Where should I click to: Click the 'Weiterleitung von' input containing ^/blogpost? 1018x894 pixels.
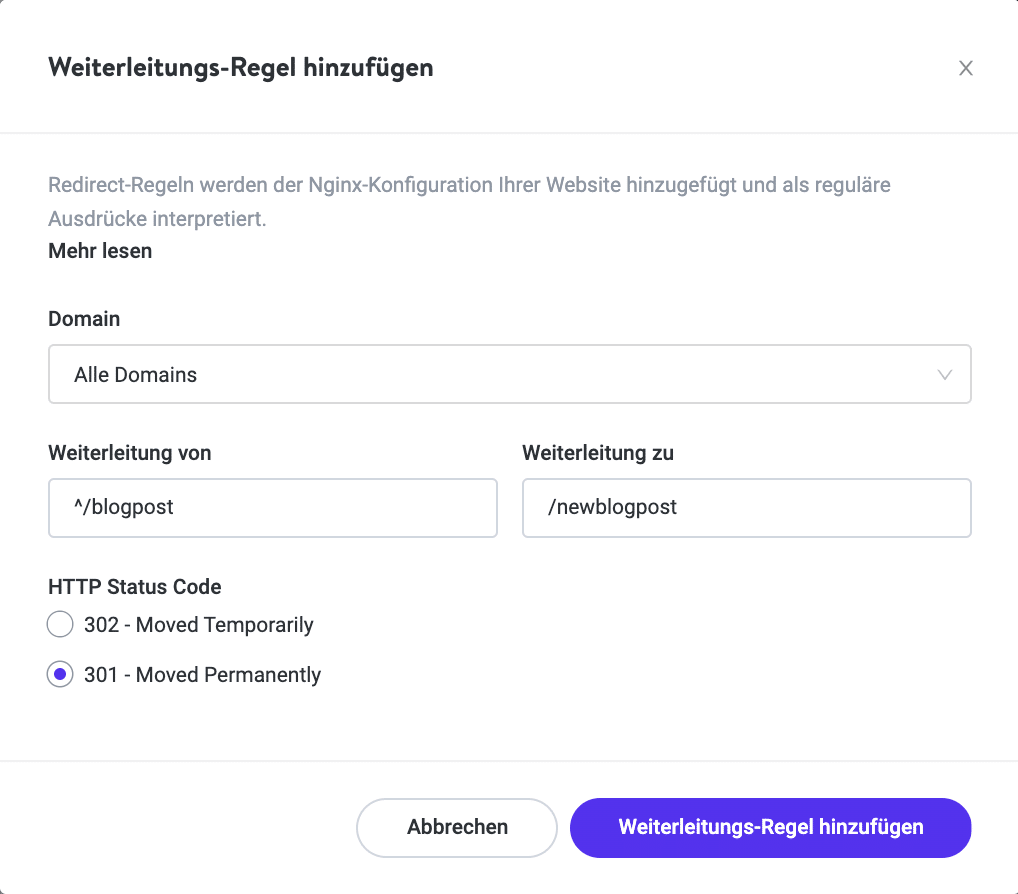[x=272, y=508]
